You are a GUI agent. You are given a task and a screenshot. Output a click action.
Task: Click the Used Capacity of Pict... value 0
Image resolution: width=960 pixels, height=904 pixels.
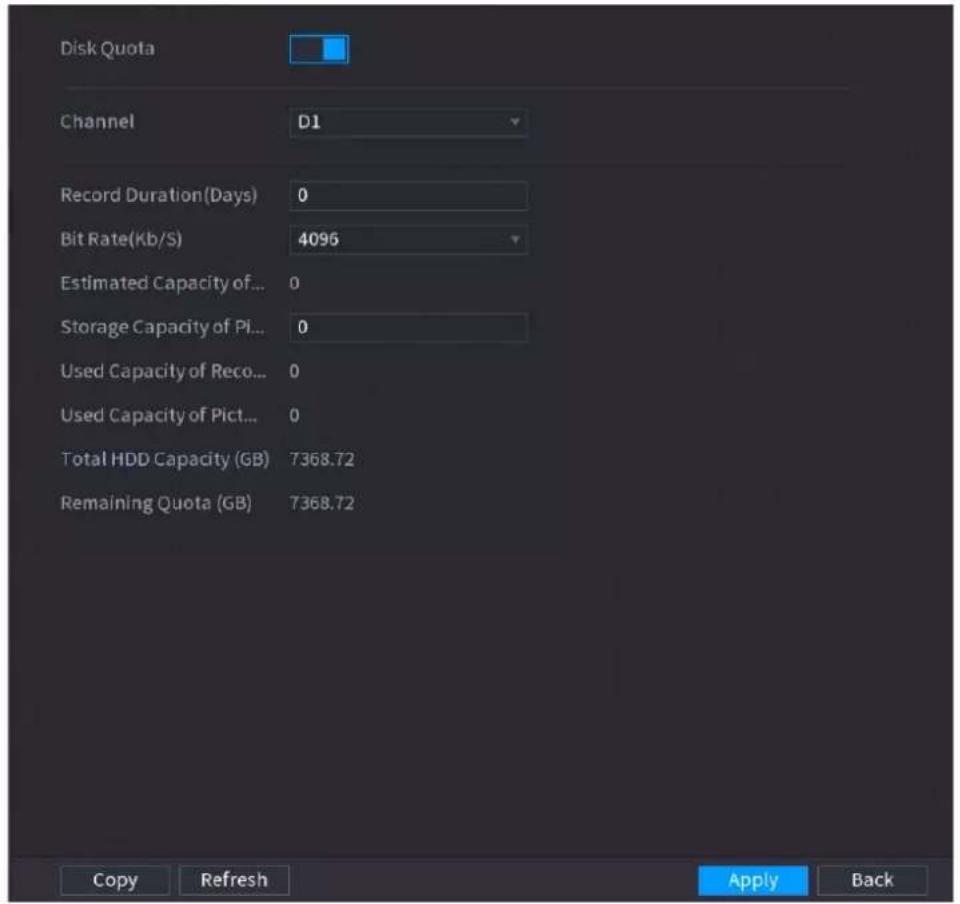point(294,416)
